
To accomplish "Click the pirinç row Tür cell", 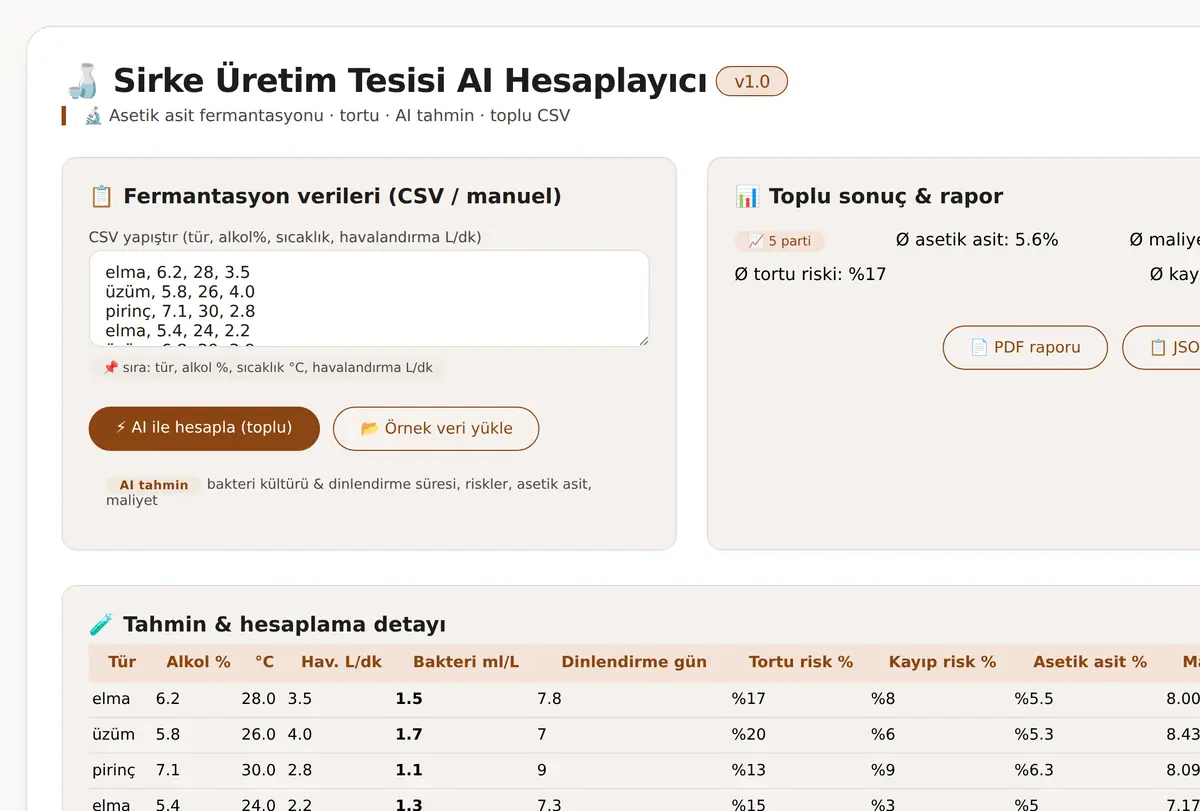I will coord(114,771).
